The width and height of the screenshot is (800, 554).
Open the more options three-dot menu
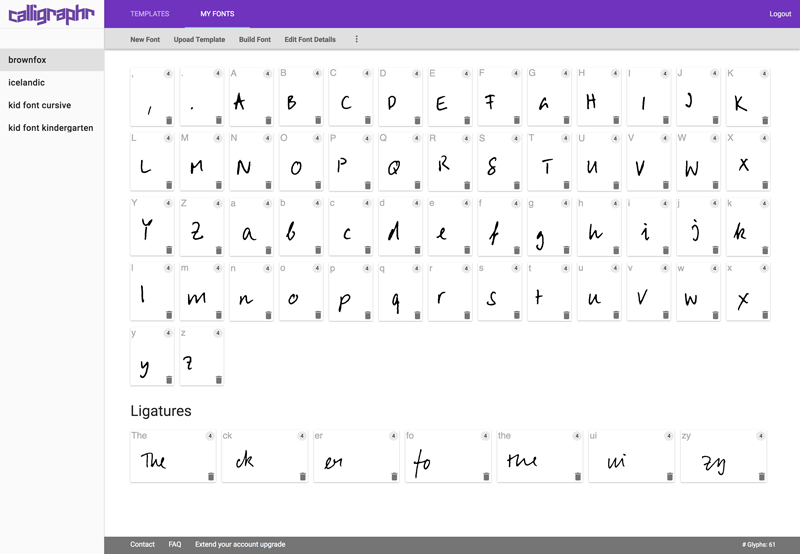point(356,40)
